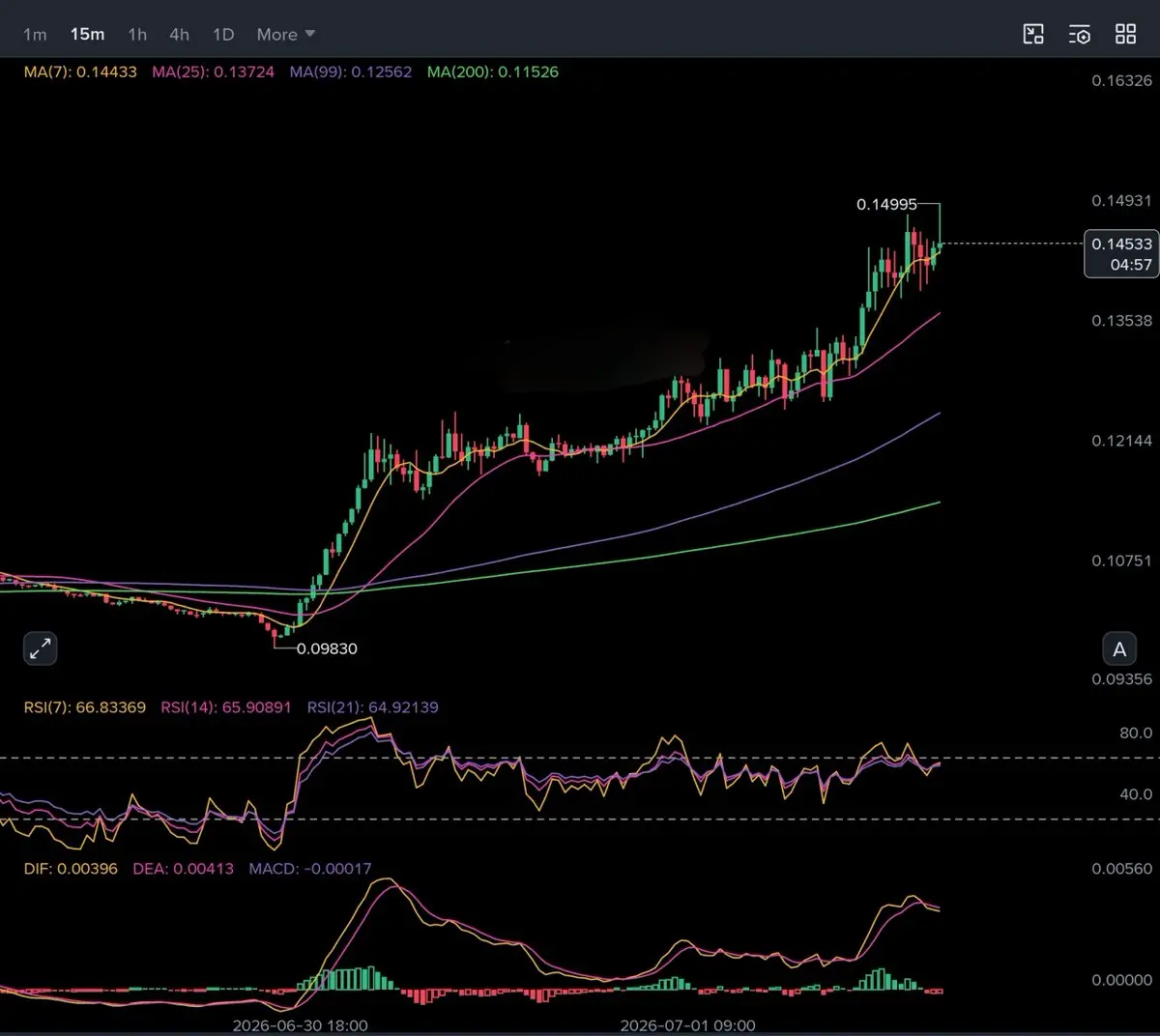Expand the More timeframes dropdown
The width and height of the screenshot is (1160, 1036).
pos(286,35)
